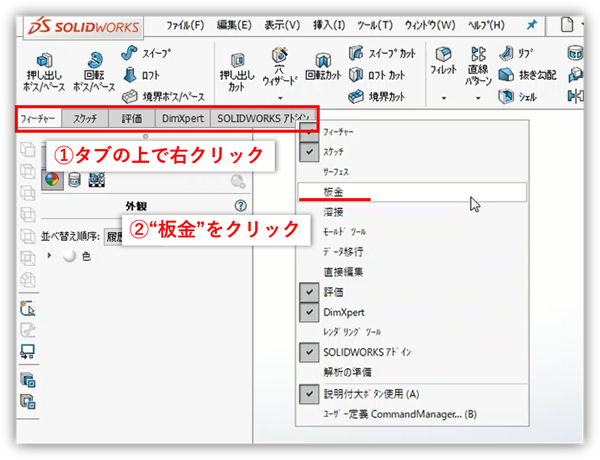This screenshot has height=460, width=600.
Task: Select the ロフトカット tool
Action: [377, 75]
